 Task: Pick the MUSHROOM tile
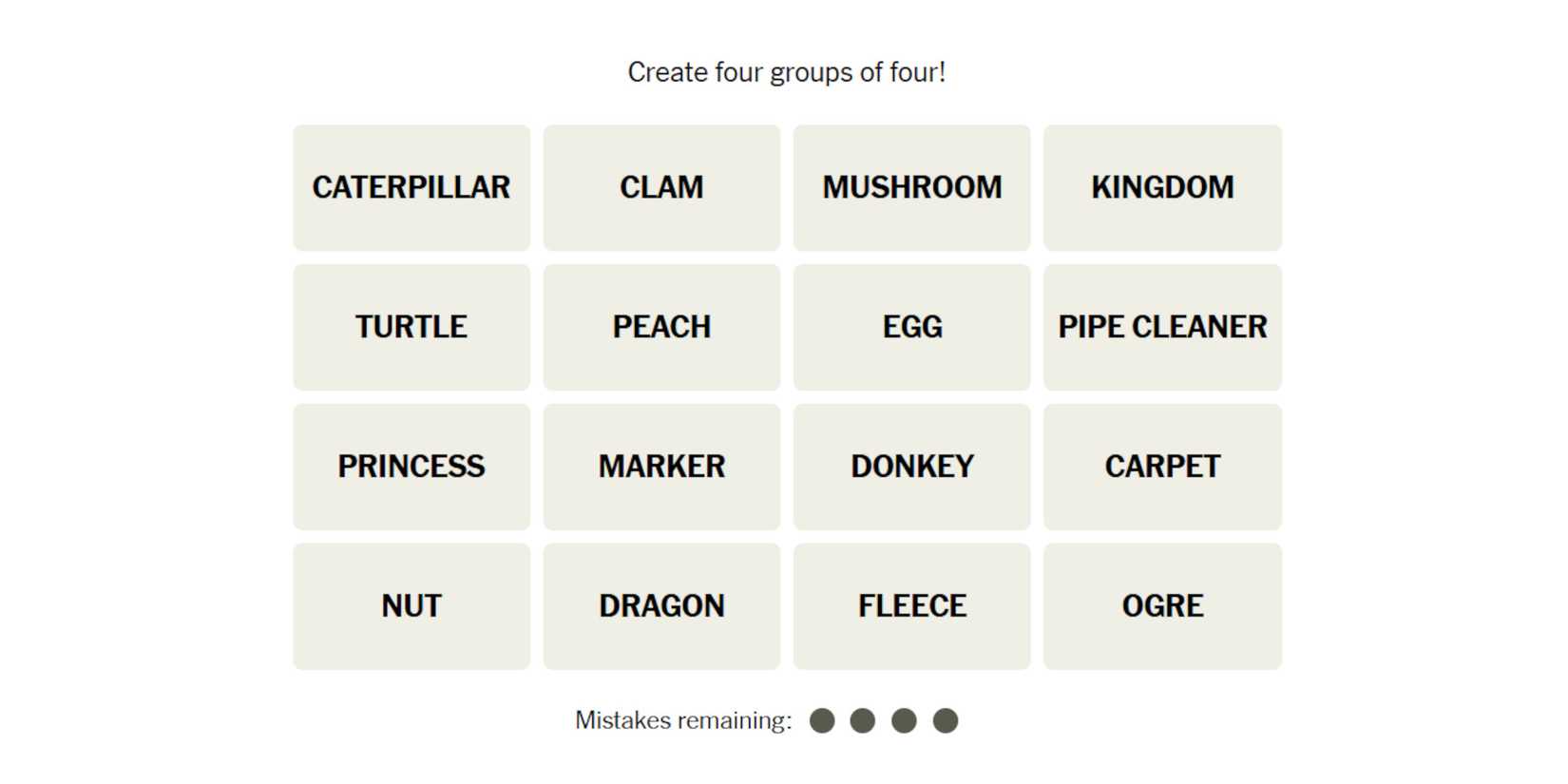click(911, 187)
